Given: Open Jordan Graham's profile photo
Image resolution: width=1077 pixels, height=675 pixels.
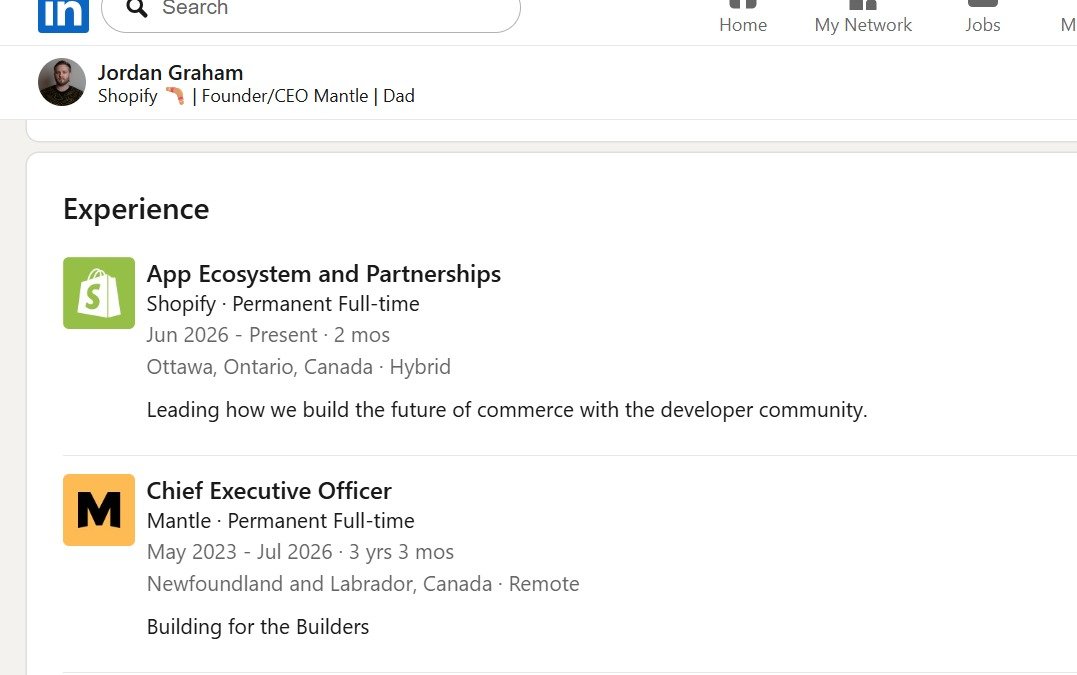Looking at the screenshot, I should pyautogui.click(x=62, y=82).
